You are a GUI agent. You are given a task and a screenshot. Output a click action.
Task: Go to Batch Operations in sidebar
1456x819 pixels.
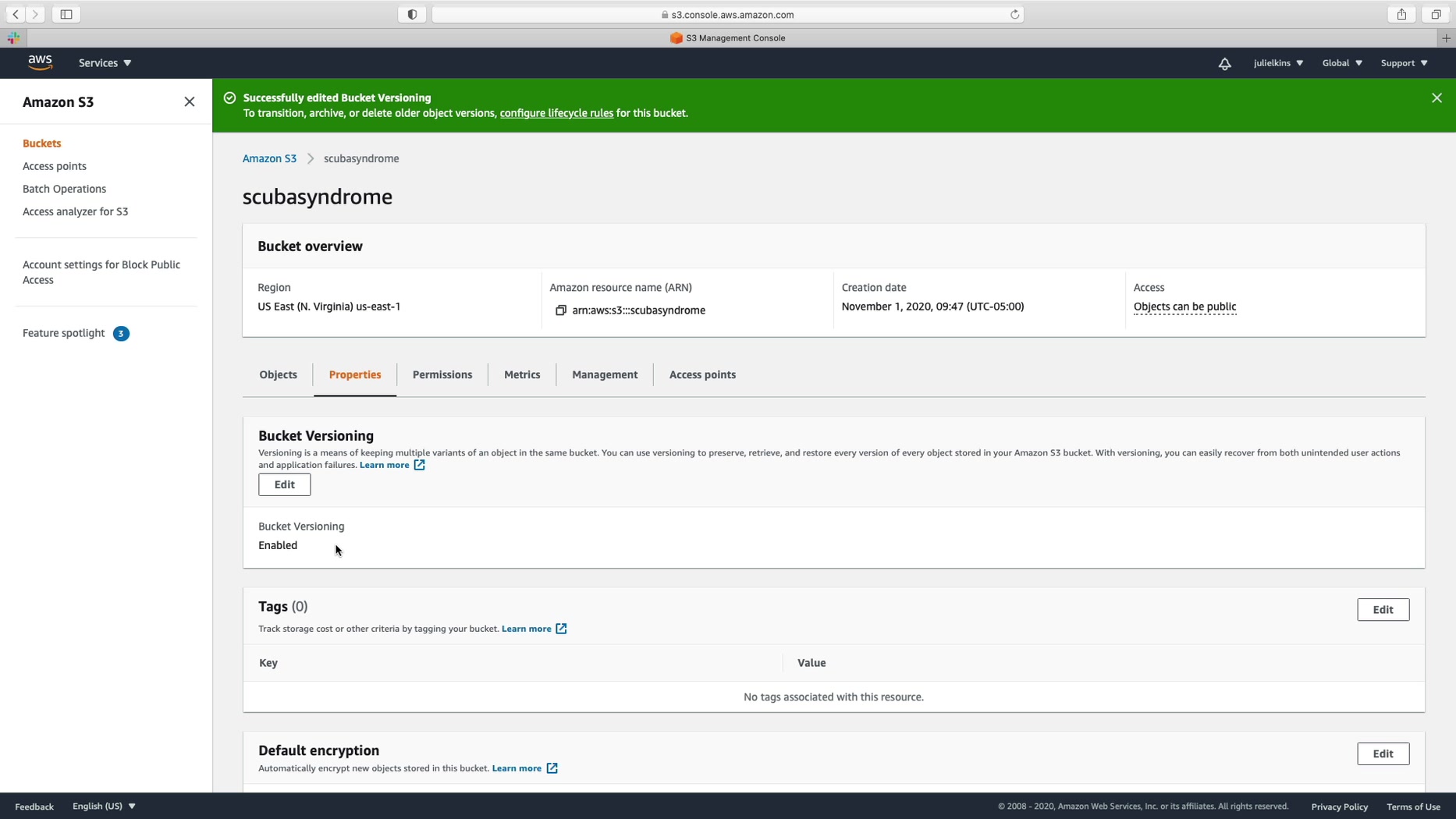coord(64,189)
